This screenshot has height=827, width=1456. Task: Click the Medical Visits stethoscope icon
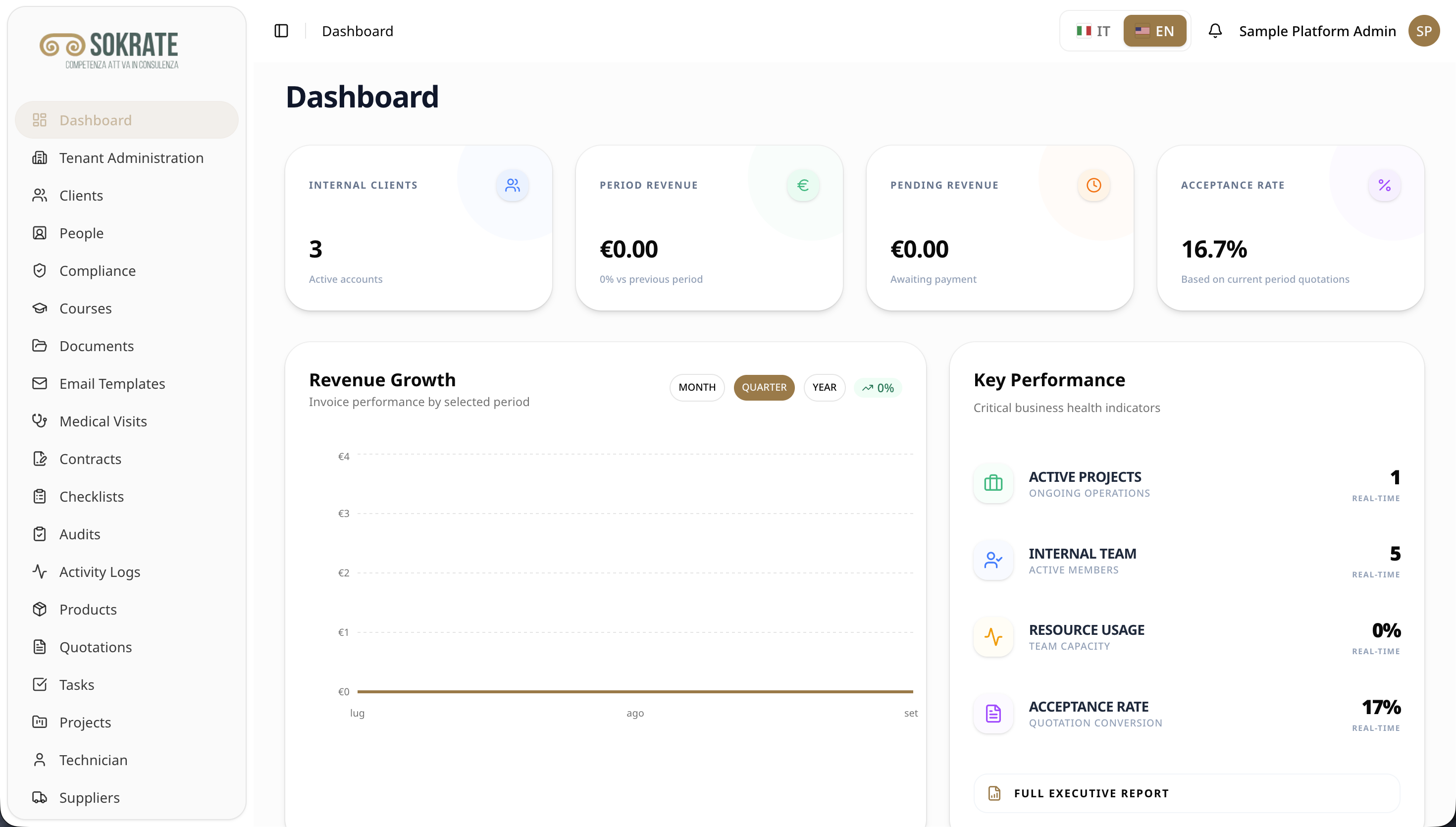coord(39,421)
